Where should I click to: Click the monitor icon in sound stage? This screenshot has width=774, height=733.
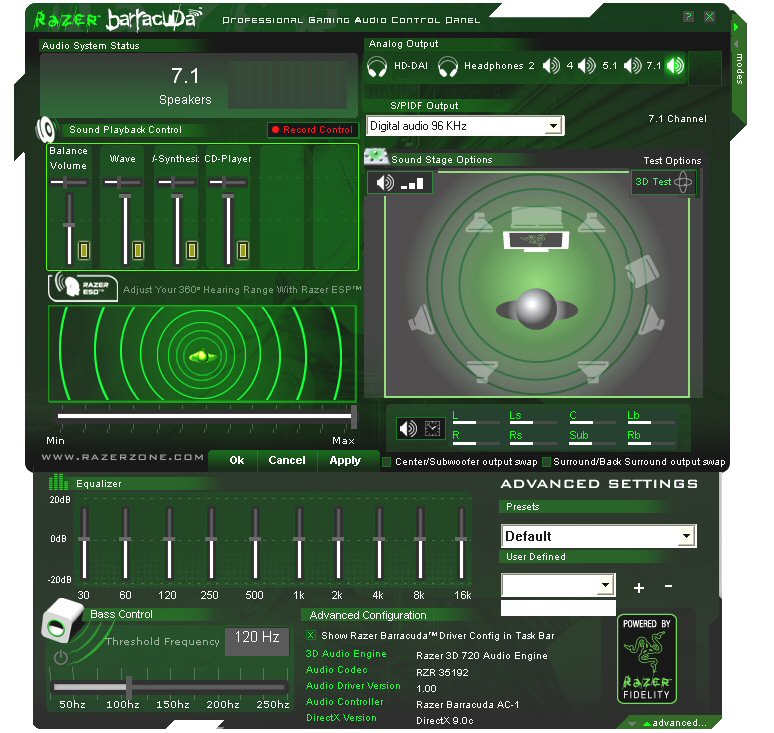click(536, 241)
